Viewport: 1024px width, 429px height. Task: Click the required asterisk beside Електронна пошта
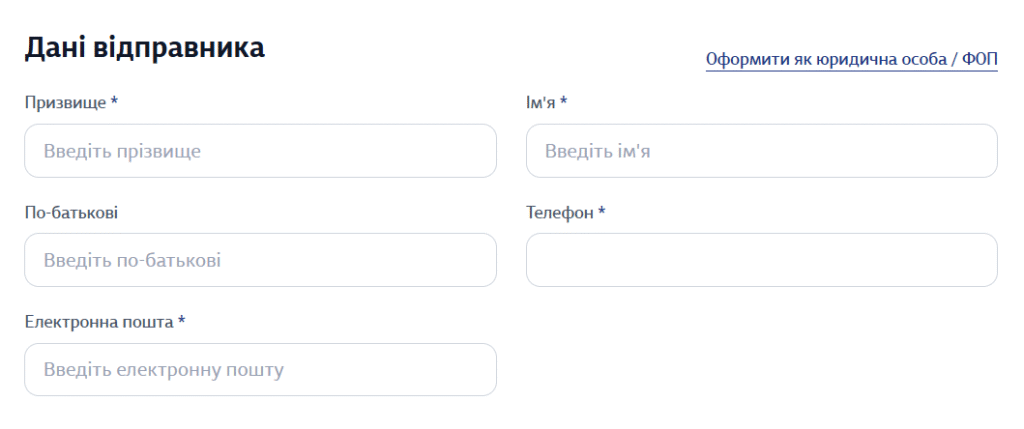(182, 321)
